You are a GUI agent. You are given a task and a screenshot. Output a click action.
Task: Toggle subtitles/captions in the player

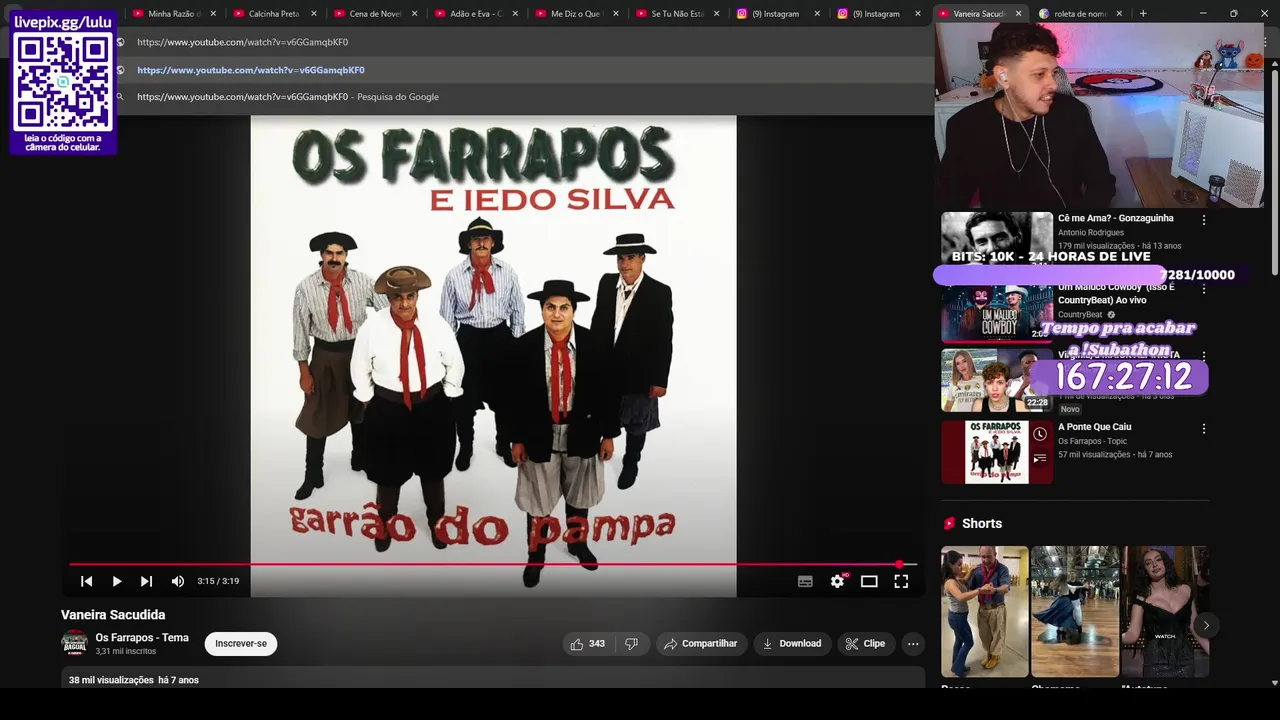pyautogui.click(x=805, y=581)
